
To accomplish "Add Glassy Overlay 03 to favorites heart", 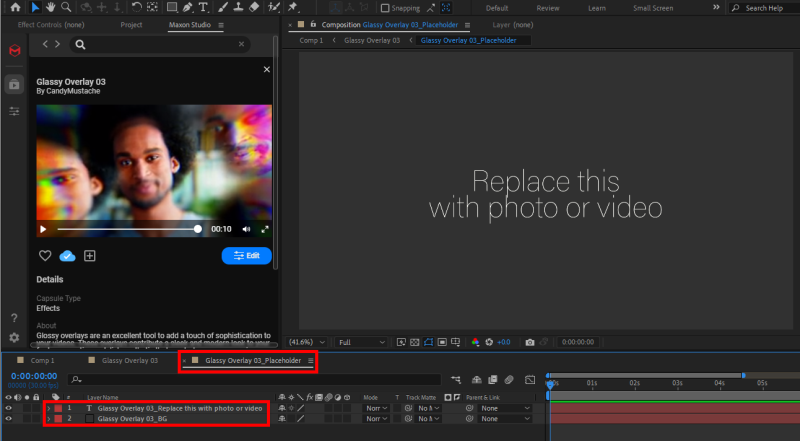I will point(44,256).
